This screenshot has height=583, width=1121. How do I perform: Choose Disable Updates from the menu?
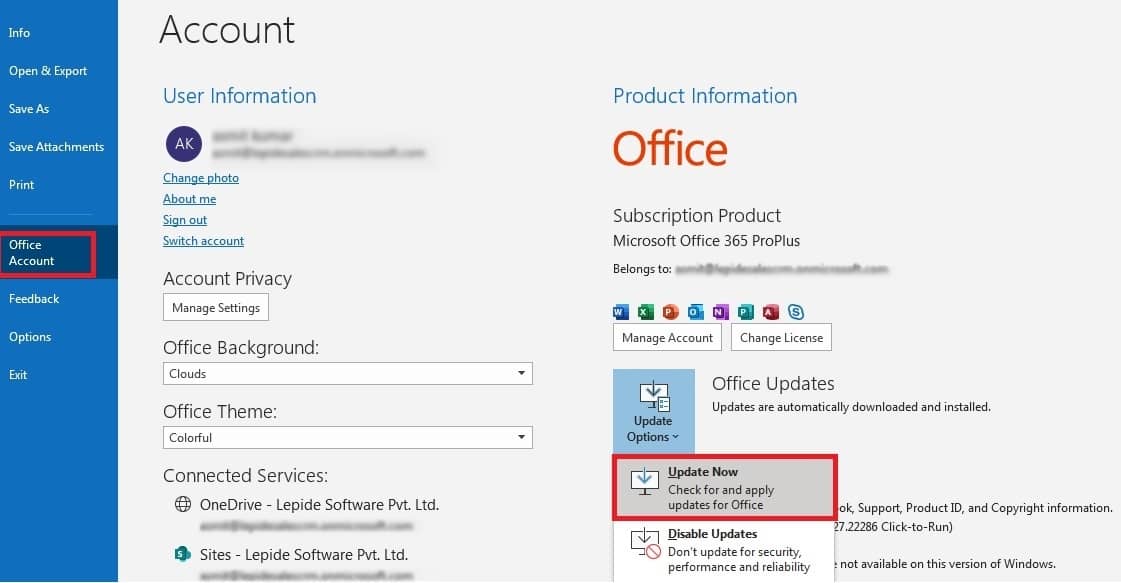(x=724, y=550)
